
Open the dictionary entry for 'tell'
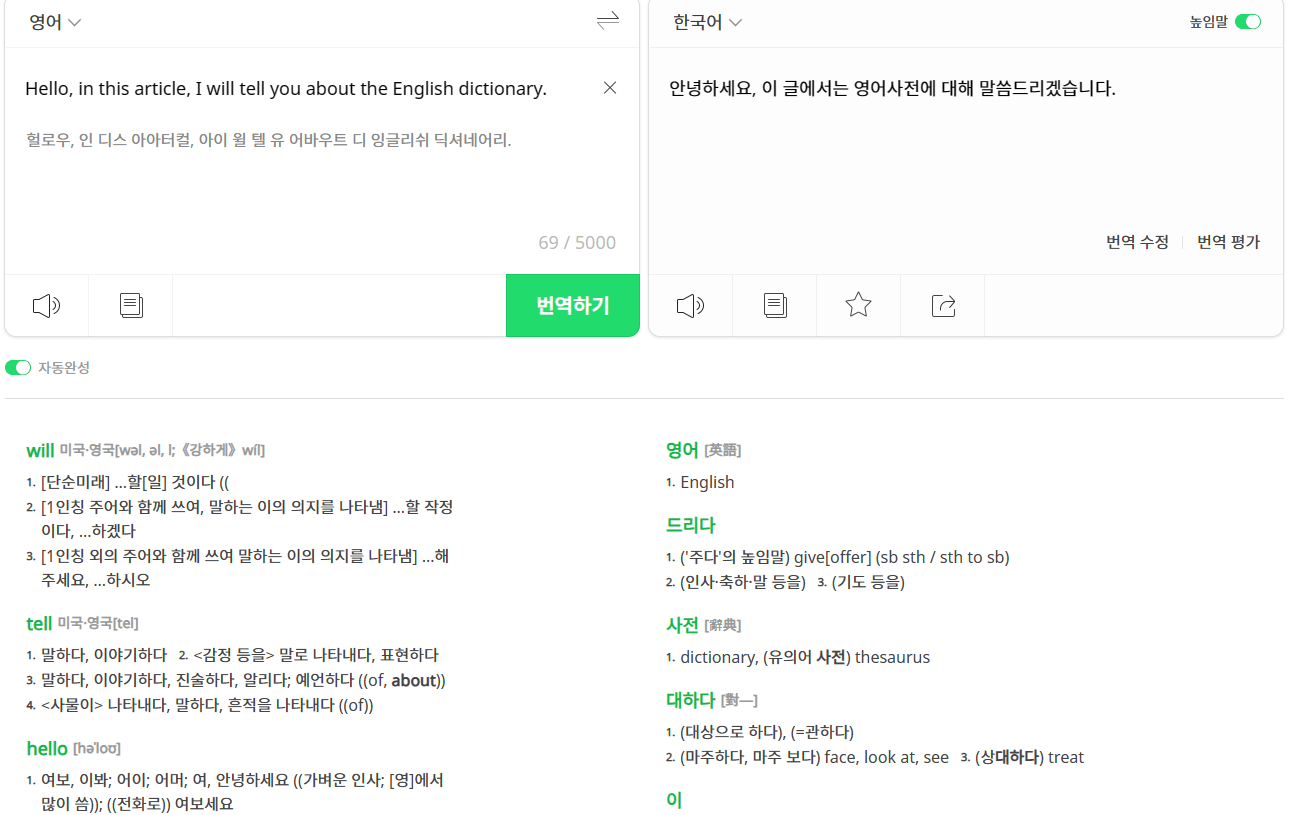(37, 624)
